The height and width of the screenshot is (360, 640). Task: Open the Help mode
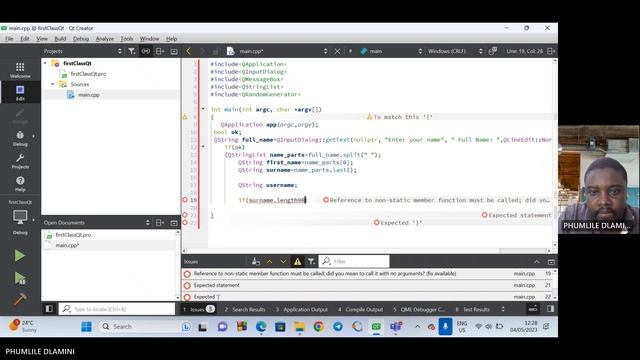(20, 184)
